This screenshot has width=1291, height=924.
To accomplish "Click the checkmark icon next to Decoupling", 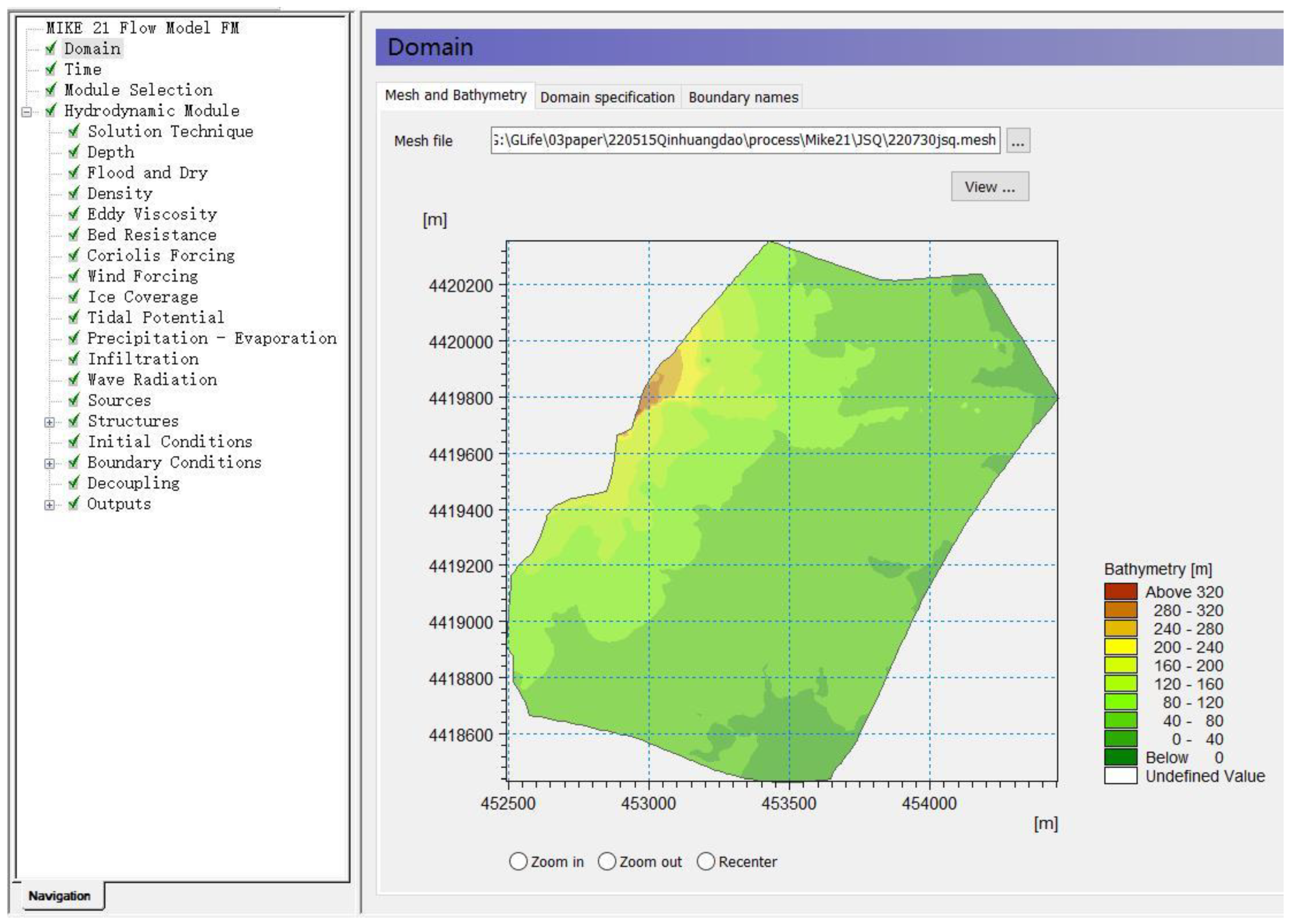I will coord(74,483).
